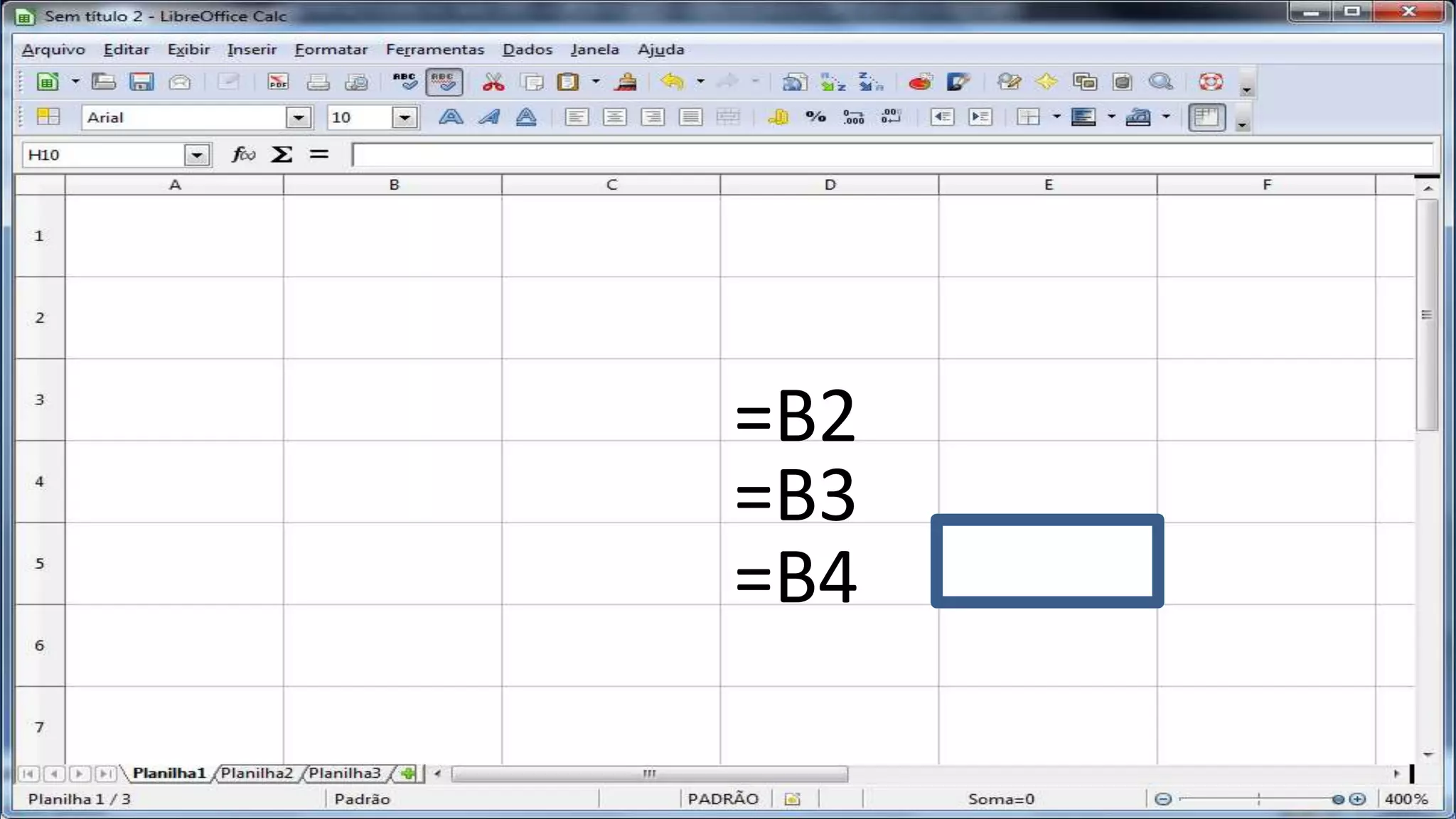
Task: Align cell content left
Action: [577, 117]
